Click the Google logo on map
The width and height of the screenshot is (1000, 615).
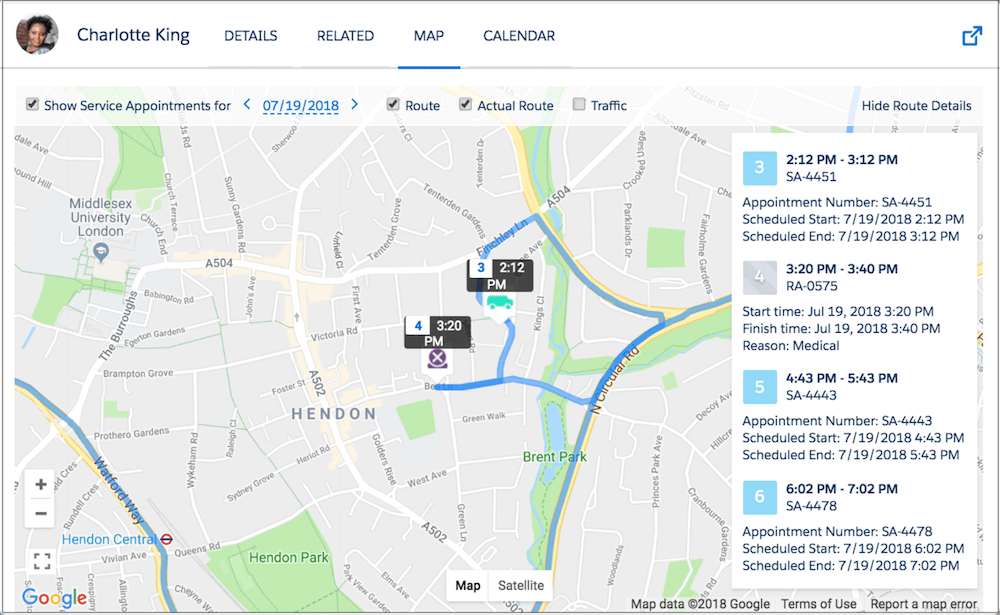(x=54, y=598)
